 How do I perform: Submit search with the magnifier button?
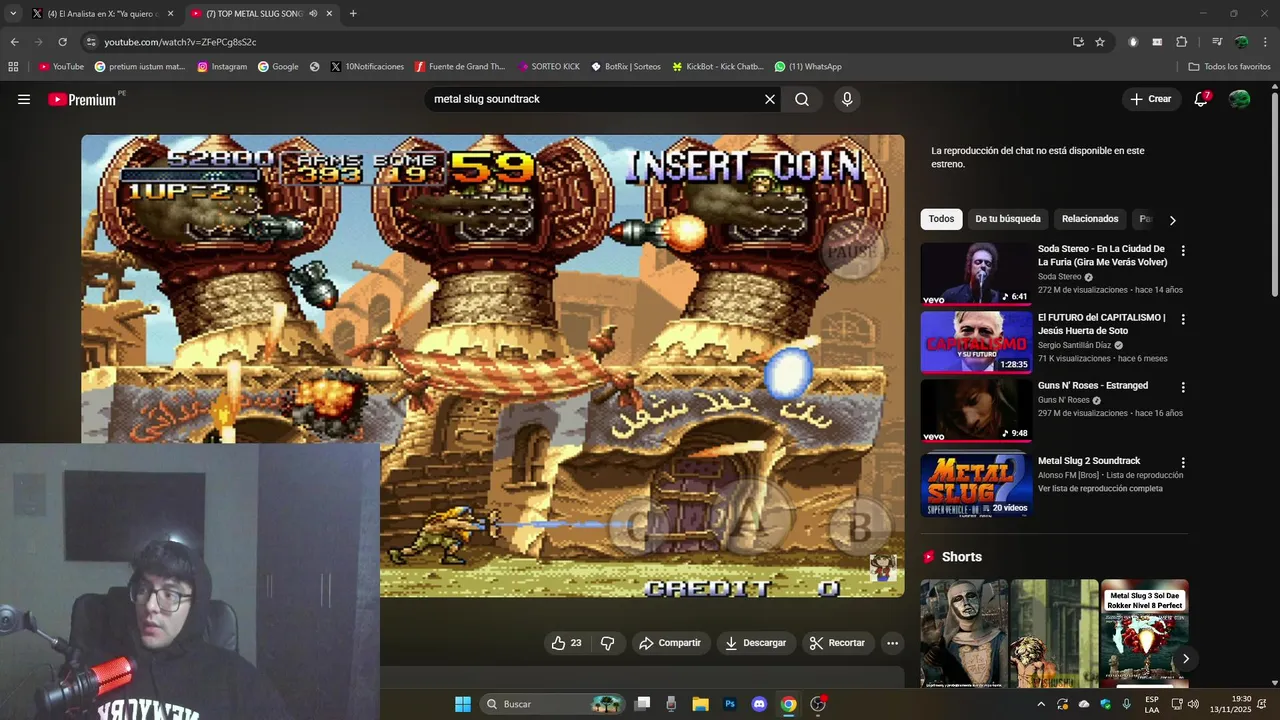[x=802, y=99]
